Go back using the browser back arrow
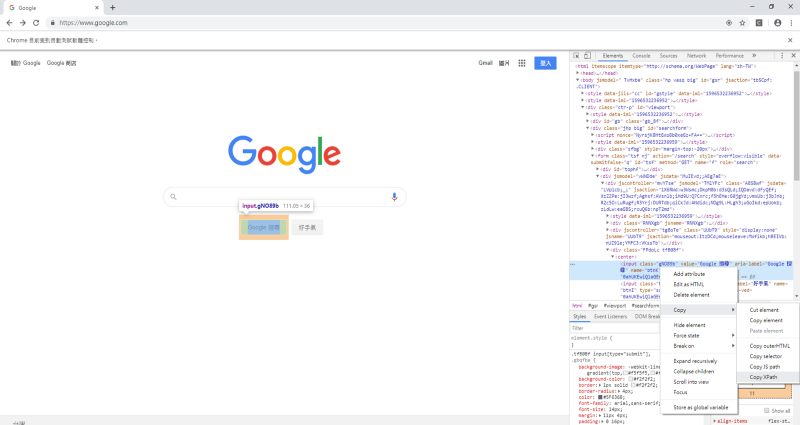This screenshot has height=425, width=800. click(x=9, y=22)
